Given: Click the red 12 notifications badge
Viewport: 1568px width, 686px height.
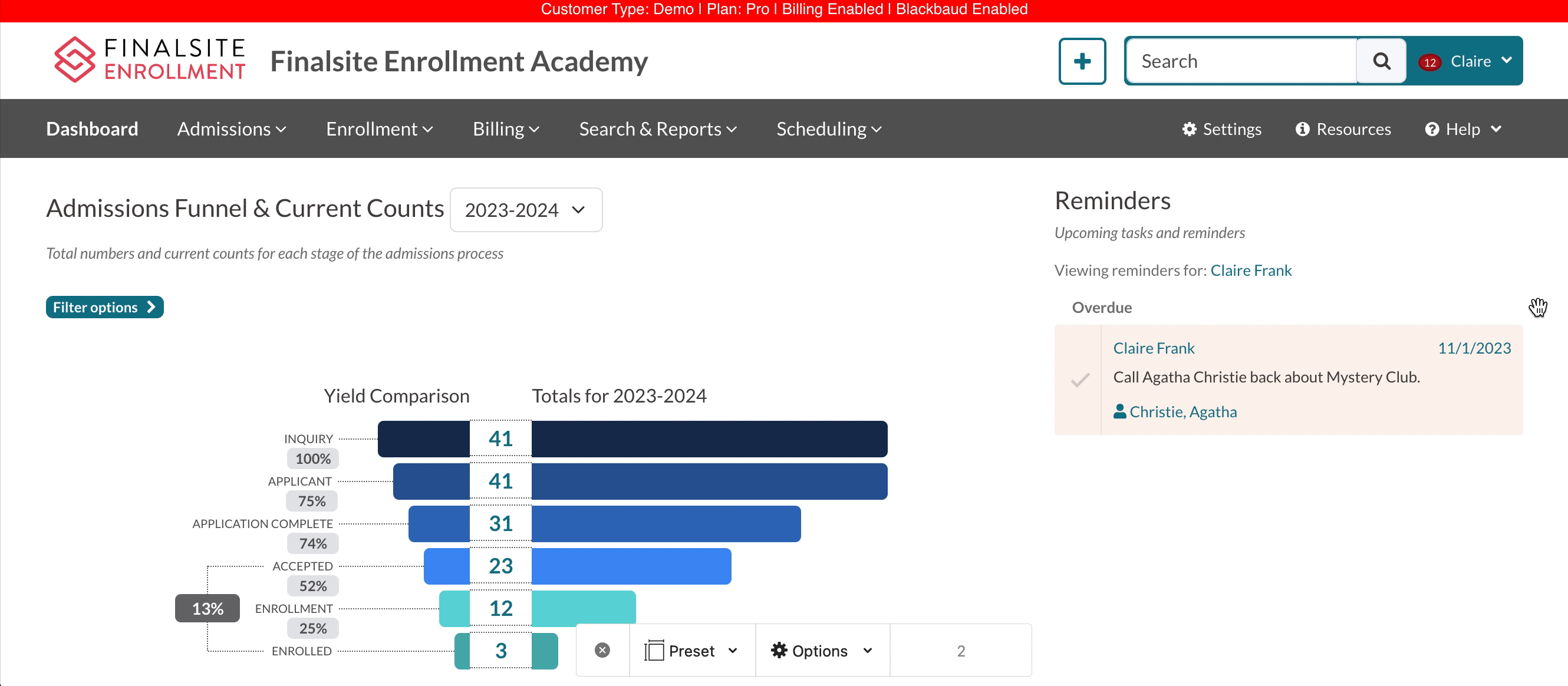Looking at the screenshot, I should pos(1429,62).
